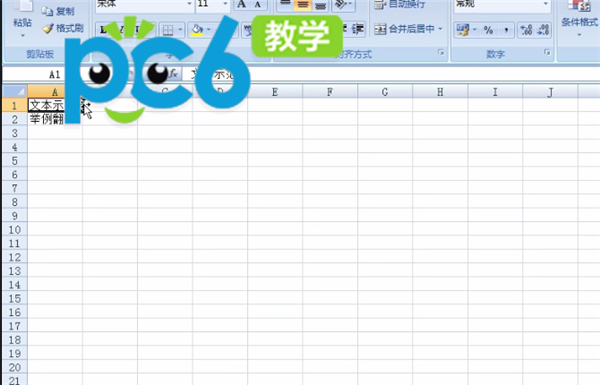Image resolution: width=600 pixels, height=385 pixels.
Task: Expand the number format dropdown (常规)
Action: click(x=546, y=4)
